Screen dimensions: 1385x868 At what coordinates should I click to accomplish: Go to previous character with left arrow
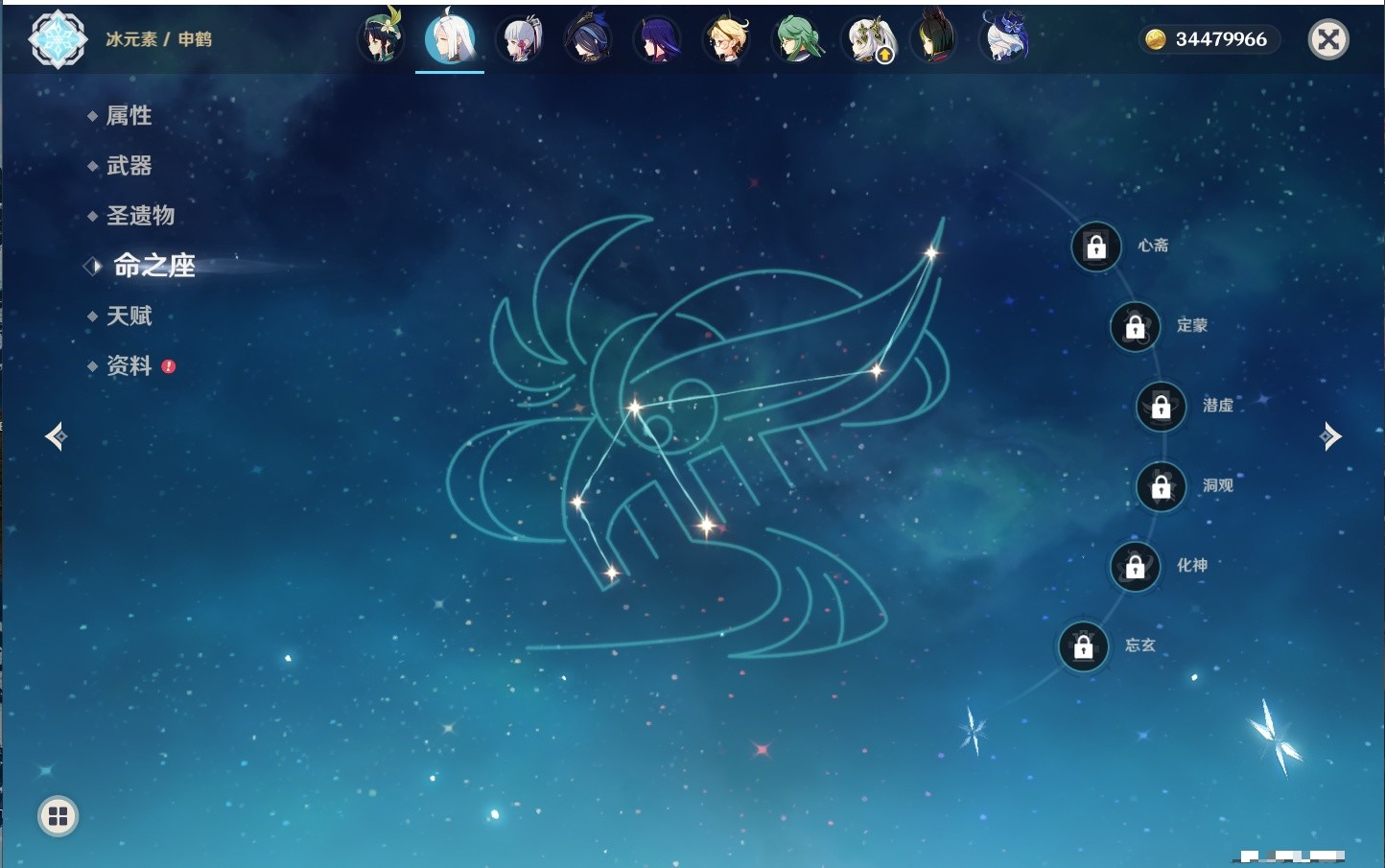click(56, 436)
